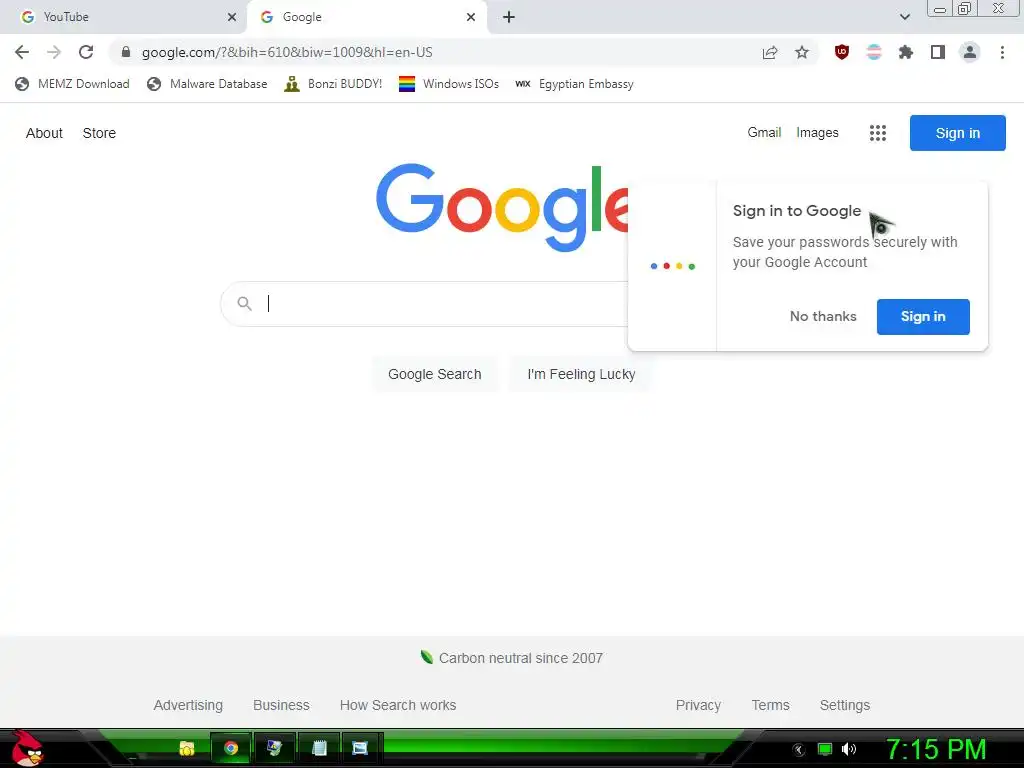Bookmark this tab with the star icon
Image resolution: width=1024 pixels, height=768 pixels.
tap(802, 52)
